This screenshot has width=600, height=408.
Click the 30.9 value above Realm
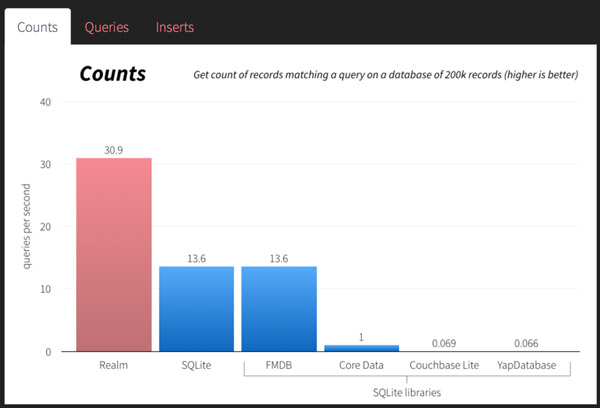(x=114, y=150)
